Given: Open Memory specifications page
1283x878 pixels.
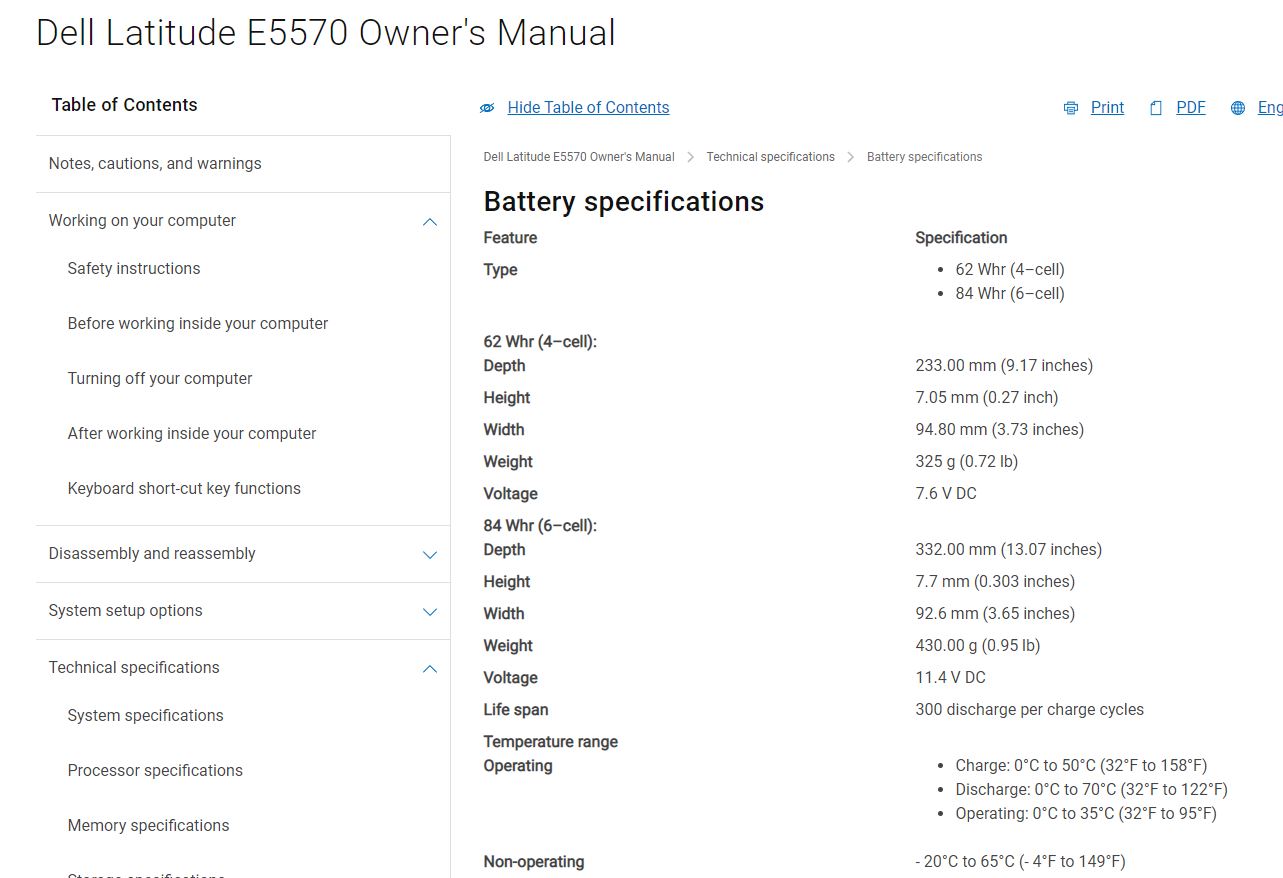Looking at the screenshot, I should point(149,826).
